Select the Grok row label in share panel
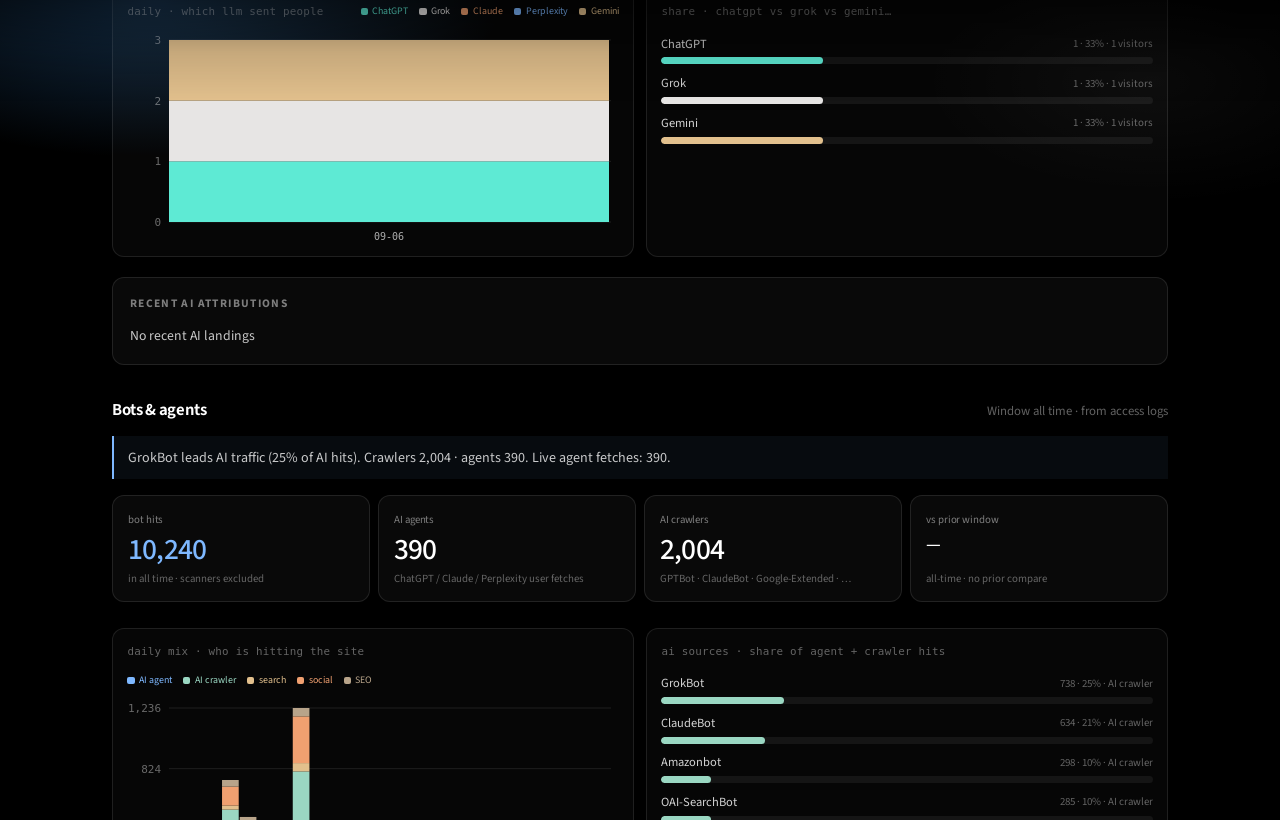The width and height of the screenshot is (1280, 820). click(674, 83)
